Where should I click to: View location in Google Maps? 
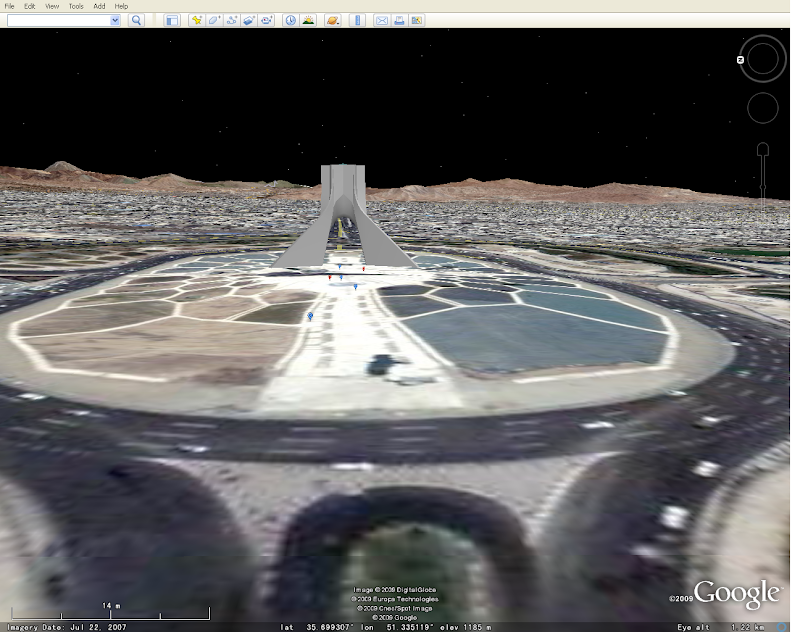(x=417, y=20)
